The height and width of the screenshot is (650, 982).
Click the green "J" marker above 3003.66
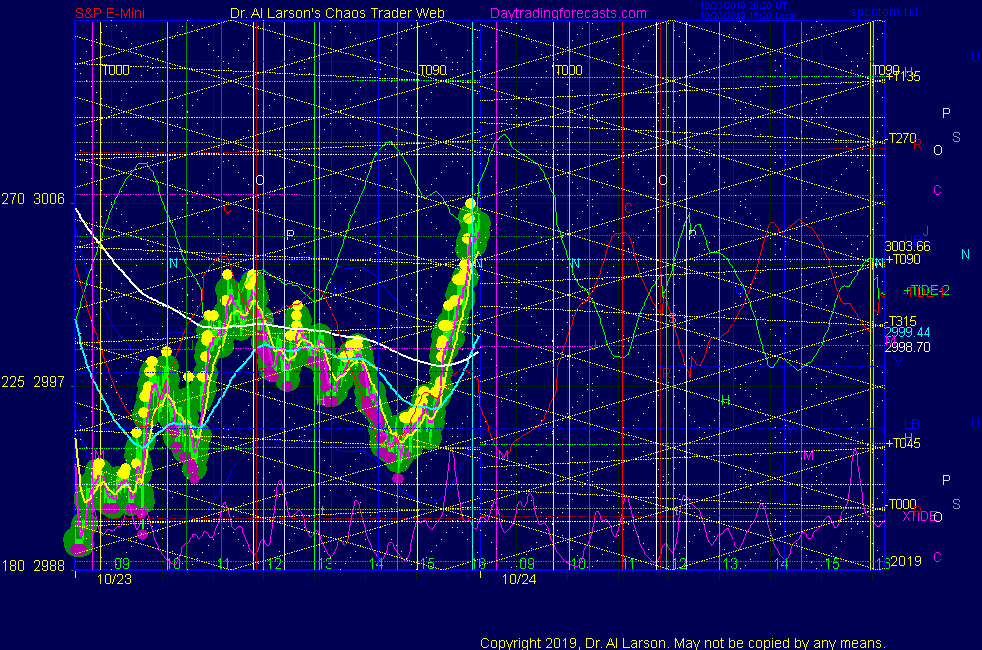[926, 231]
